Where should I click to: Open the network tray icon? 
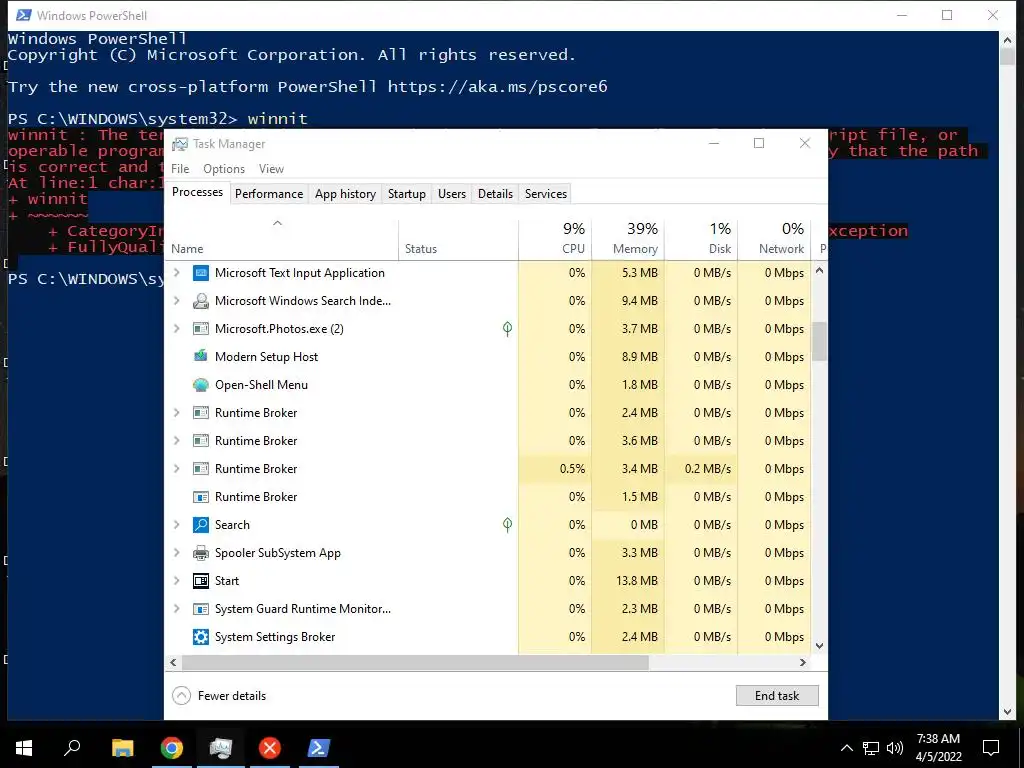point(871,748)
